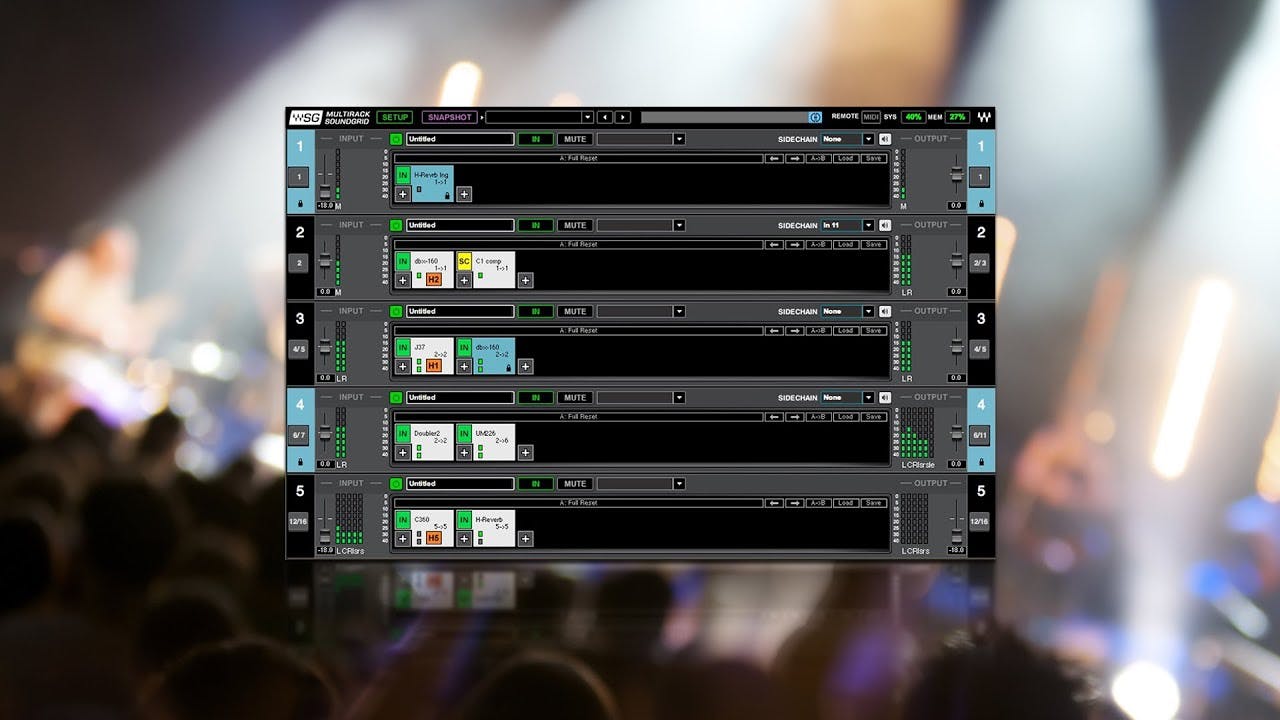The height and width of the screenshot is (720, 1280).
Task: Open the SETUP page
Action: click(x=395, y=117)
